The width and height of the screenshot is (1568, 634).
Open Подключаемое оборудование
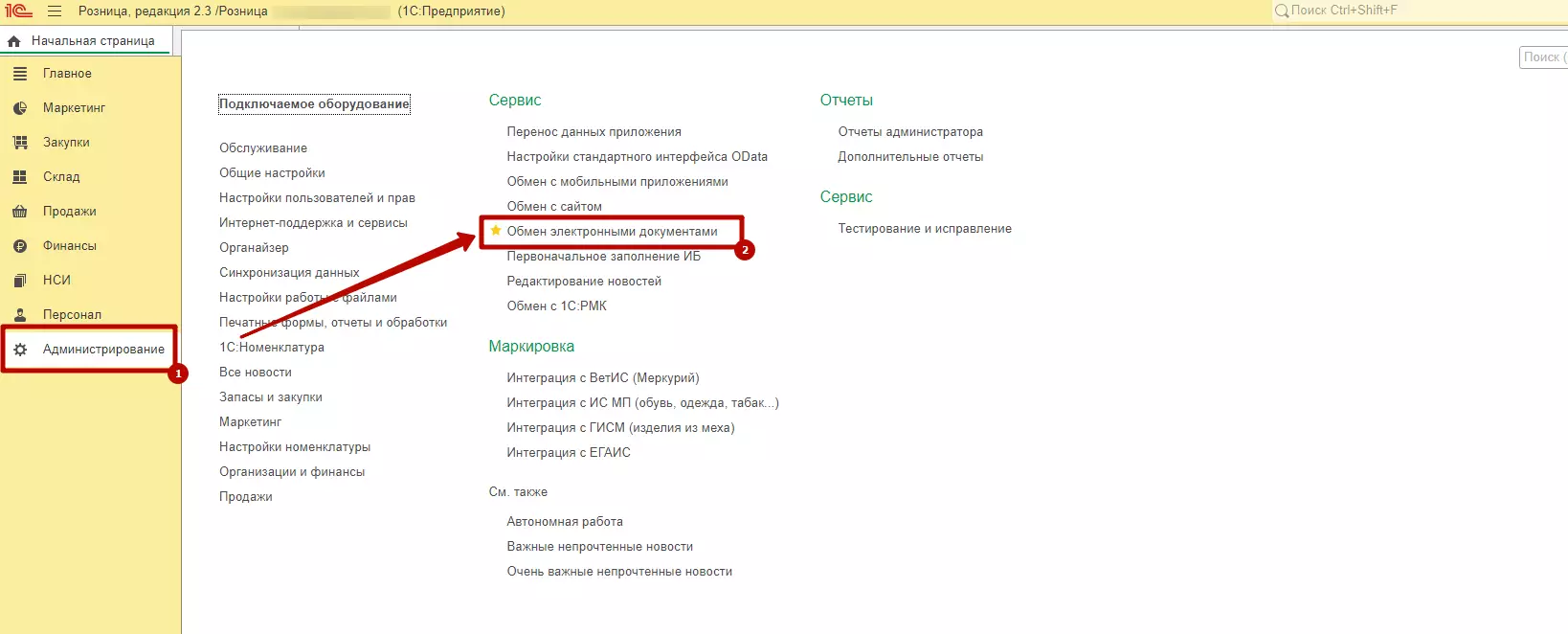pyautogui.click(x=314, y=104)
